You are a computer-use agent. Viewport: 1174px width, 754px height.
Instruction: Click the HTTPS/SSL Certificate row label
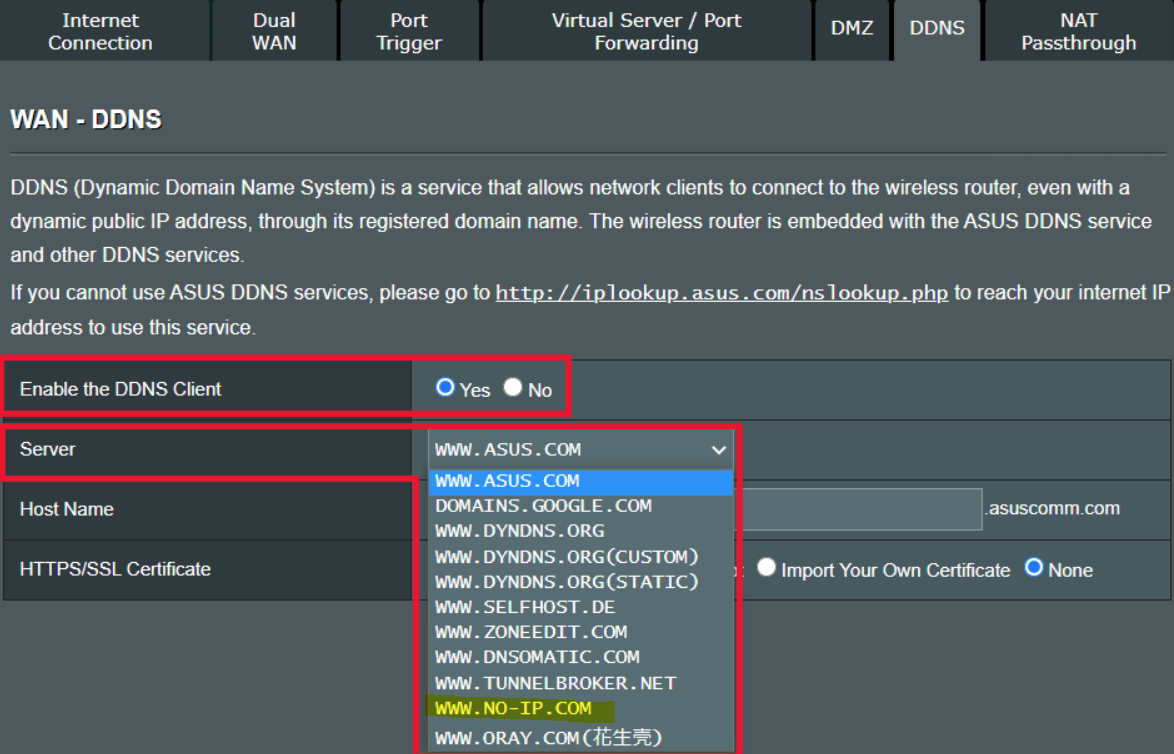point(115,569)
